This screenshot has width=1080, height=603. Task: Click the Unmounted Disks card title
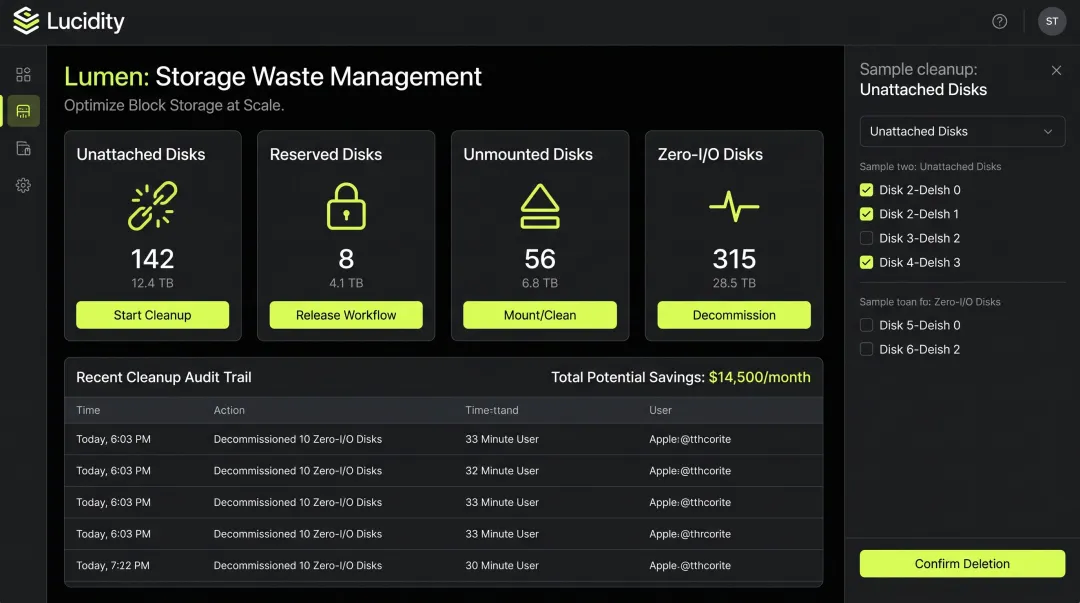[528, 154]
